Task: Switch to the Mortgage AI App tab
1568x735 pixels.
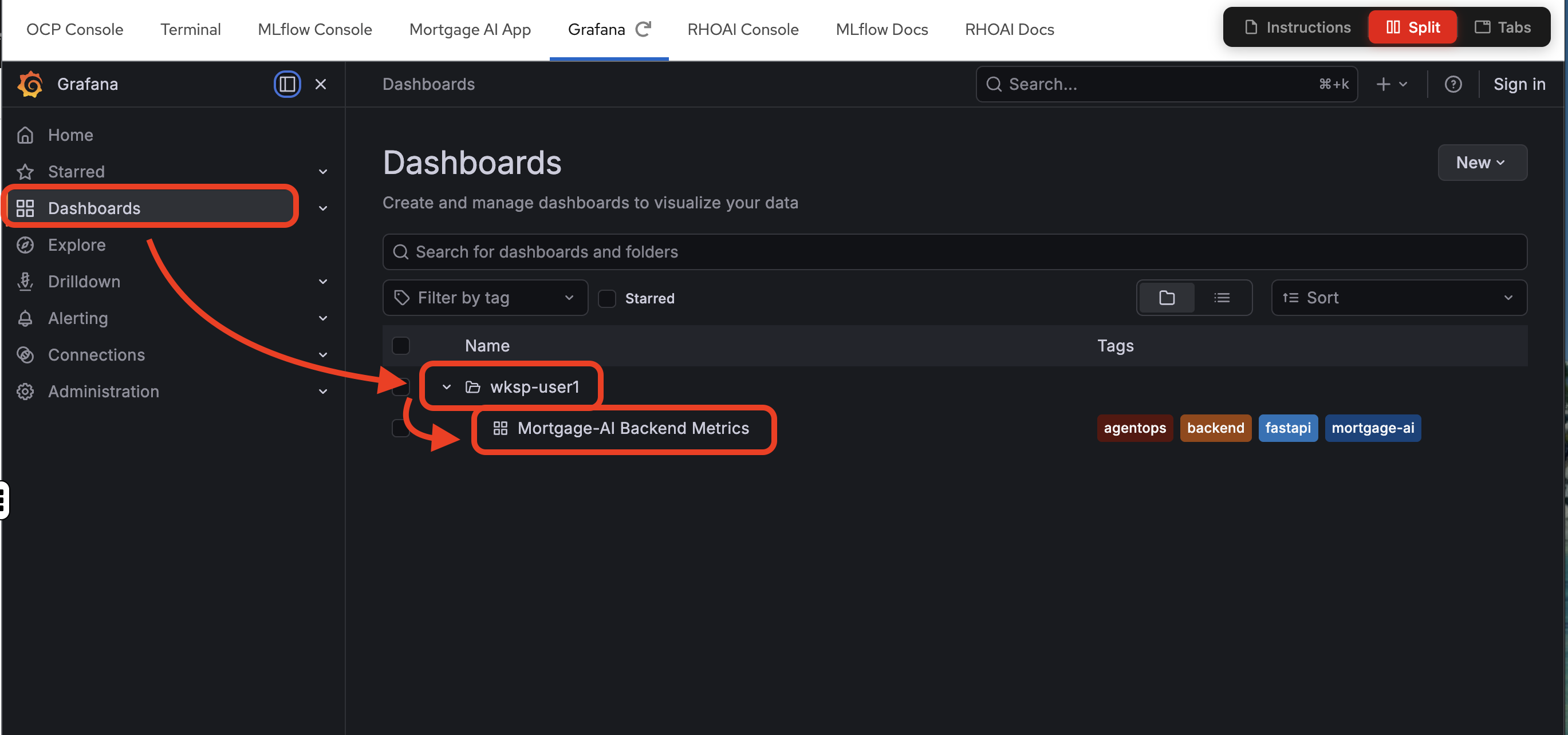Action: point(470,29)
